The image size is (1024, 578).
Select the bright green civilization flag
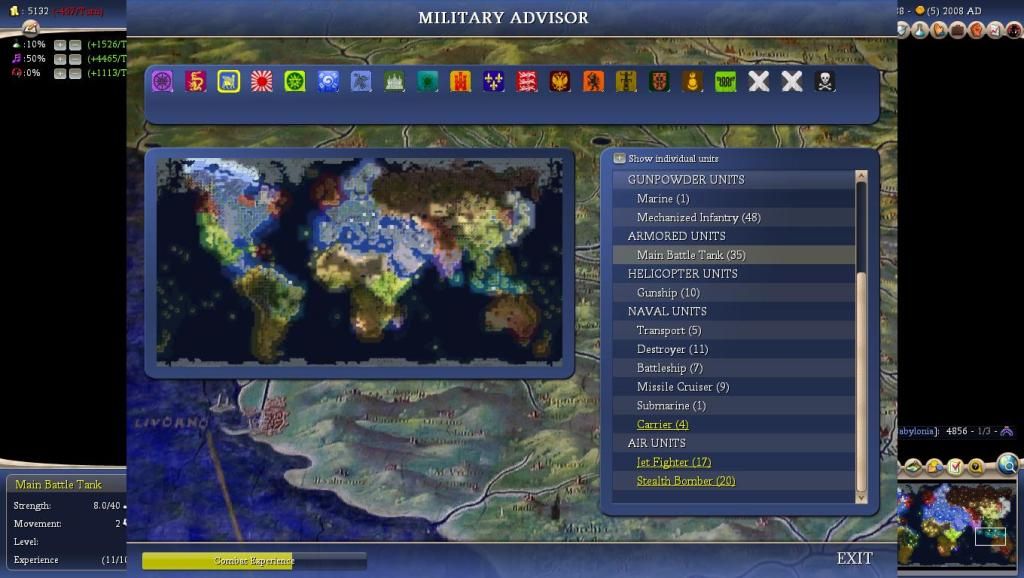[726, 81]
